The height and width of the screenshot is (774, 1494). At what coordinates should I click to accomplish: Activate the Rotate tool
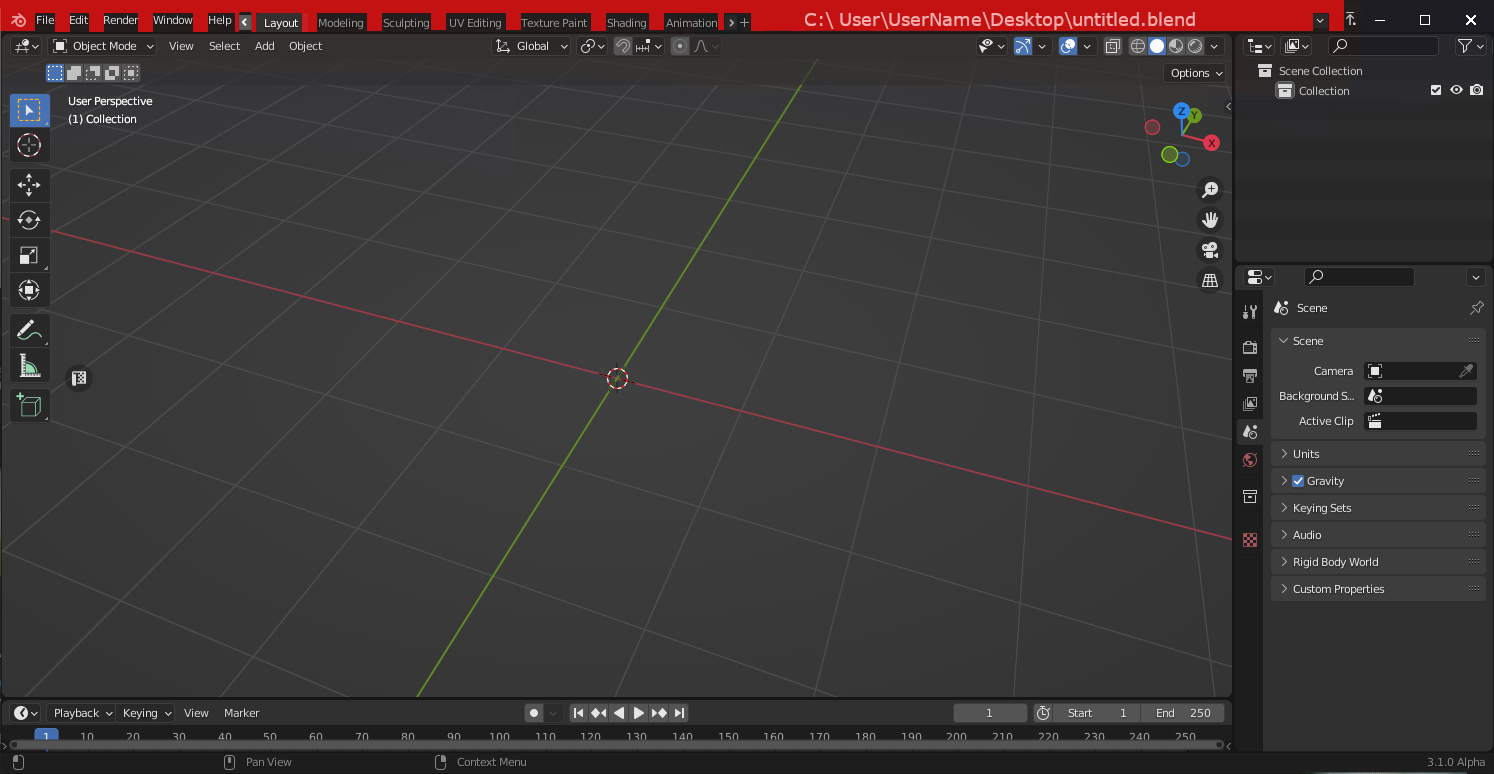29,220
